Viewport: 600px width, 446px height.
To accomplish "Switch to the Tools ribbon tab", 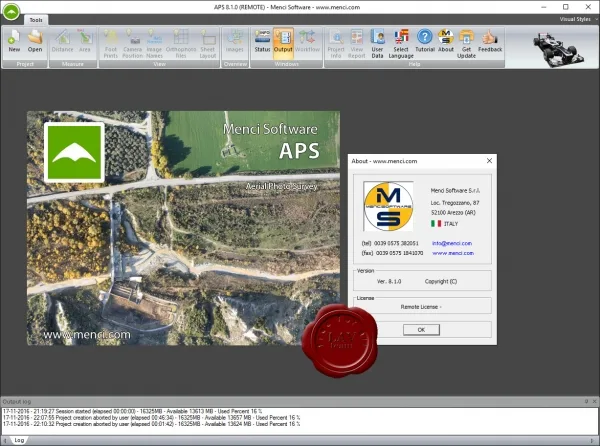I will tap(36, 20).
